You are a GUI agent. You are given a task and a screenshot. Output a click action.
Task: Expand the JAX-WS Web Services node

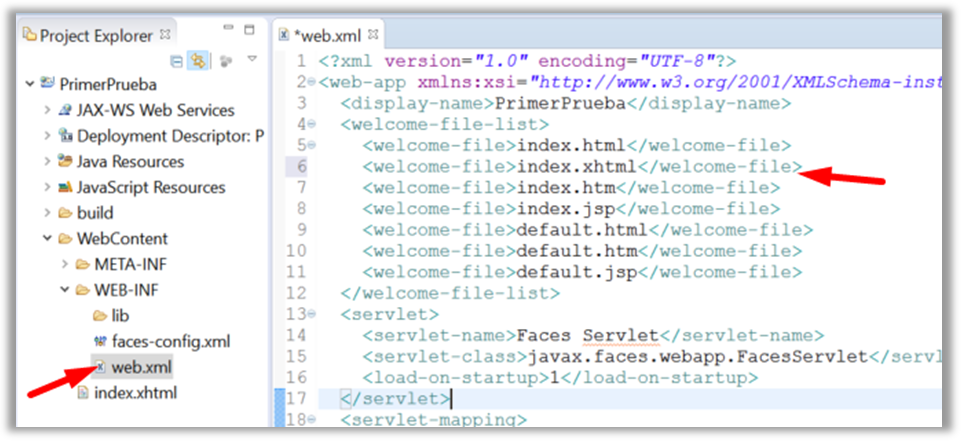click(x=47, y=110)
